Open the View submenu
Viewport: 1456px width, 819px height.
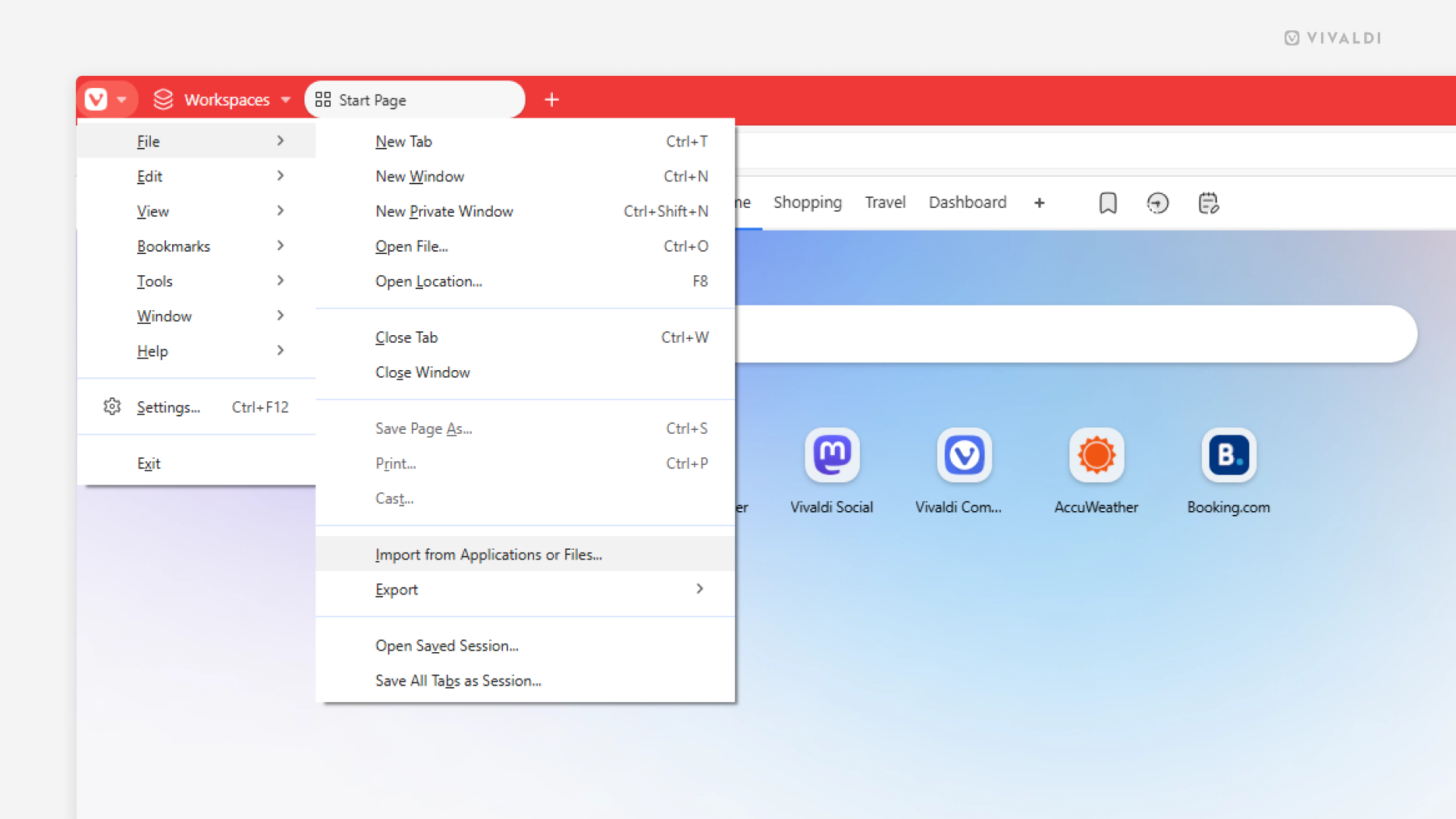pyautogui.click(x=196, y=211)
